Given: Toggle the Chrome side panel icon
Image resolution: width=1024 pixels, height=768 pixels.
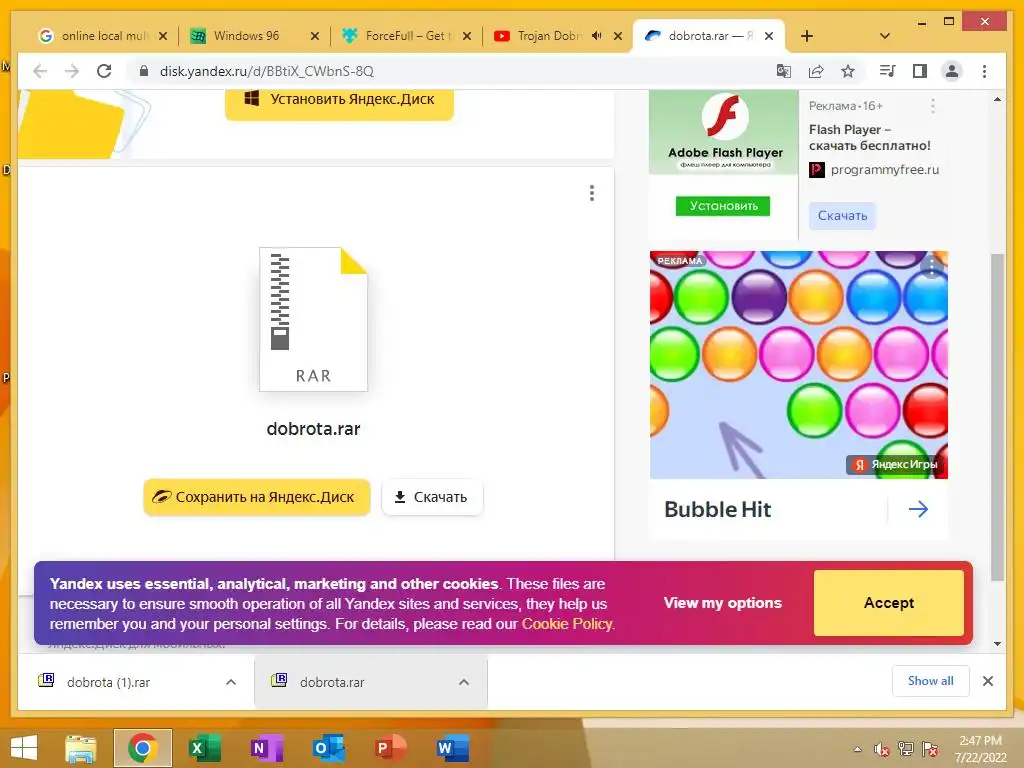Looking at the screenshot, I should [920, 71].
